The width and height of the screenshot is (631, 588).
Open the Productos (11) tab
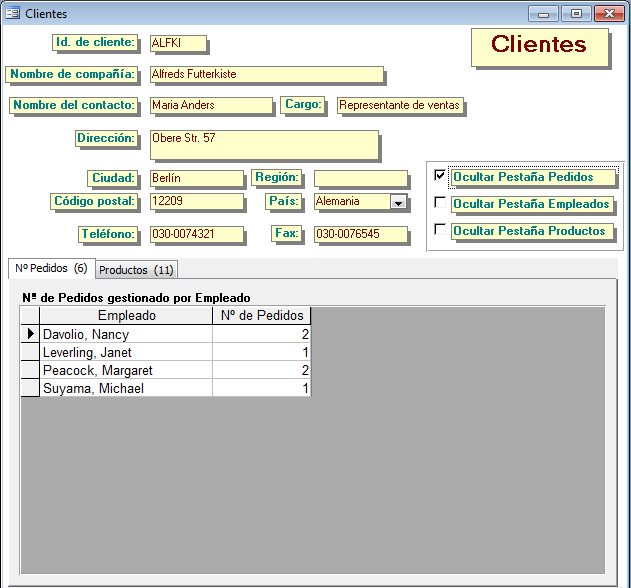[x=136, y=270]
